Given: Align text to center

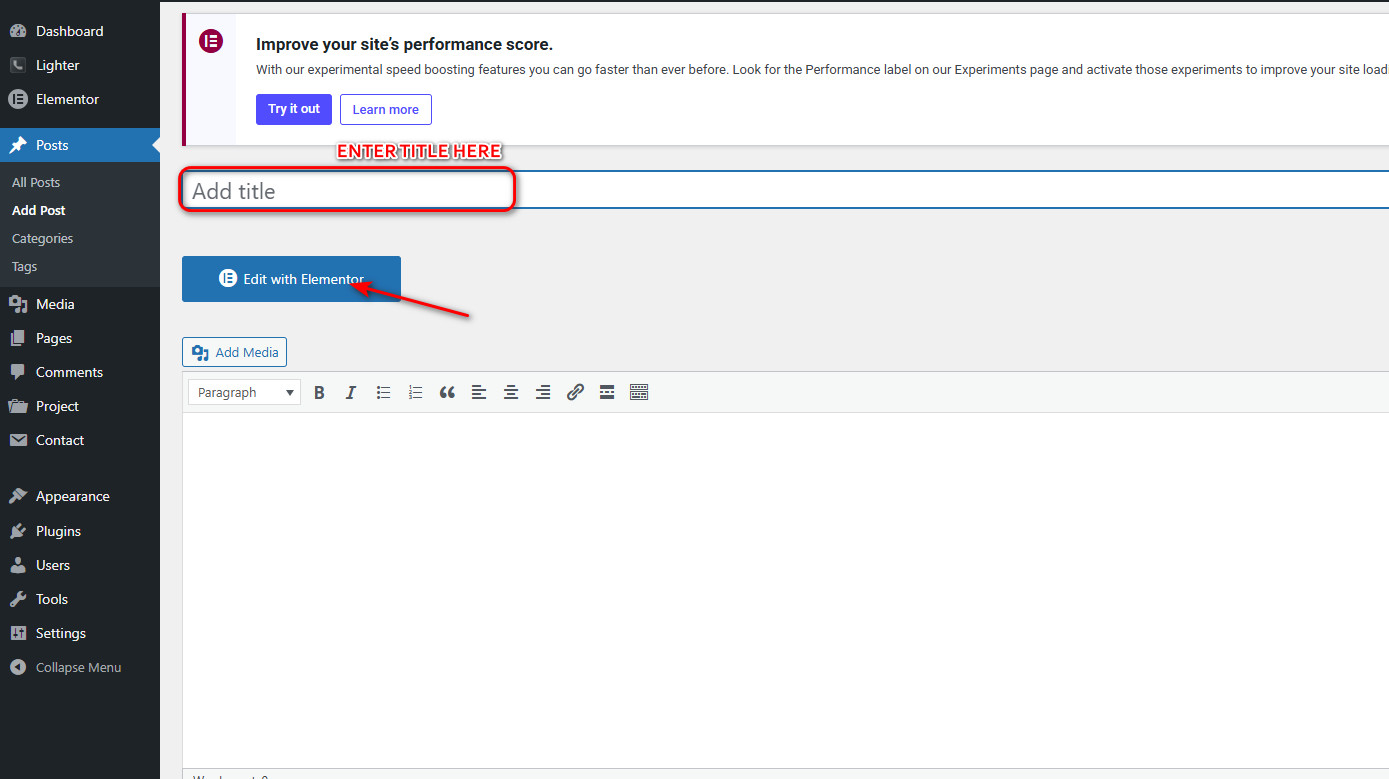Looking at the screenshot, I should click(511, 393).
